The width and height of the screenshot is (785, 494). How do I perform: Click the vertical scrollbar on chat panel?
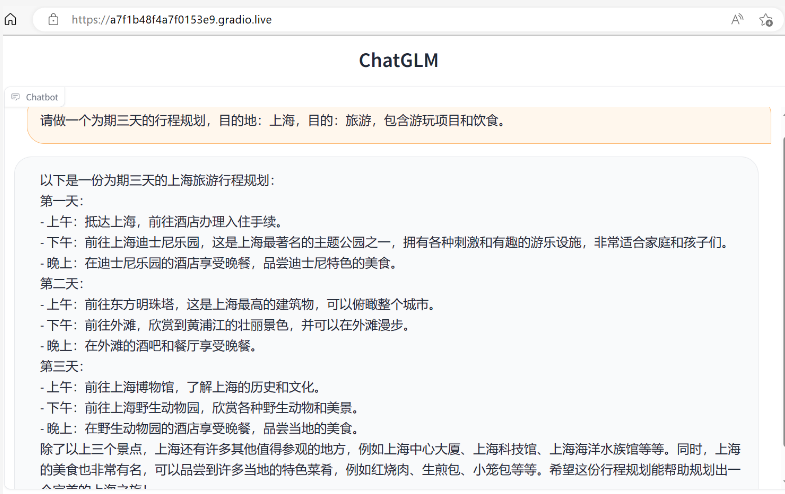781,300
